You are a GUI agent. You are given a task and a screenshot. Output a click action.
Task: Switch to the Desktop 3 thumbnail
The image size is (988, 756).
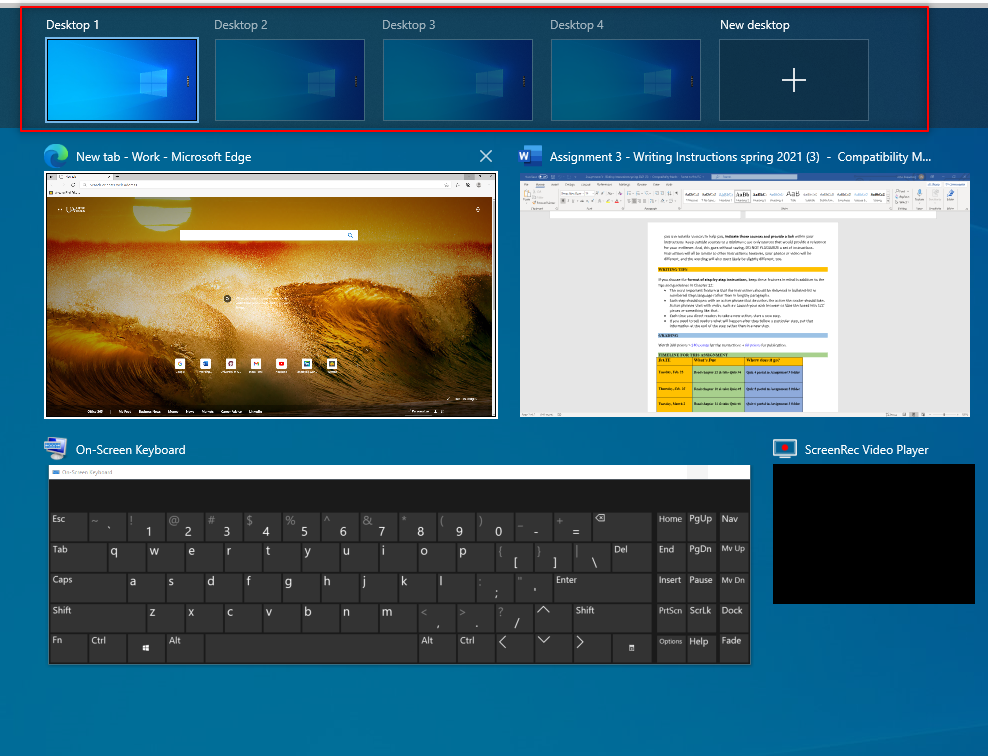coord(458,80)
